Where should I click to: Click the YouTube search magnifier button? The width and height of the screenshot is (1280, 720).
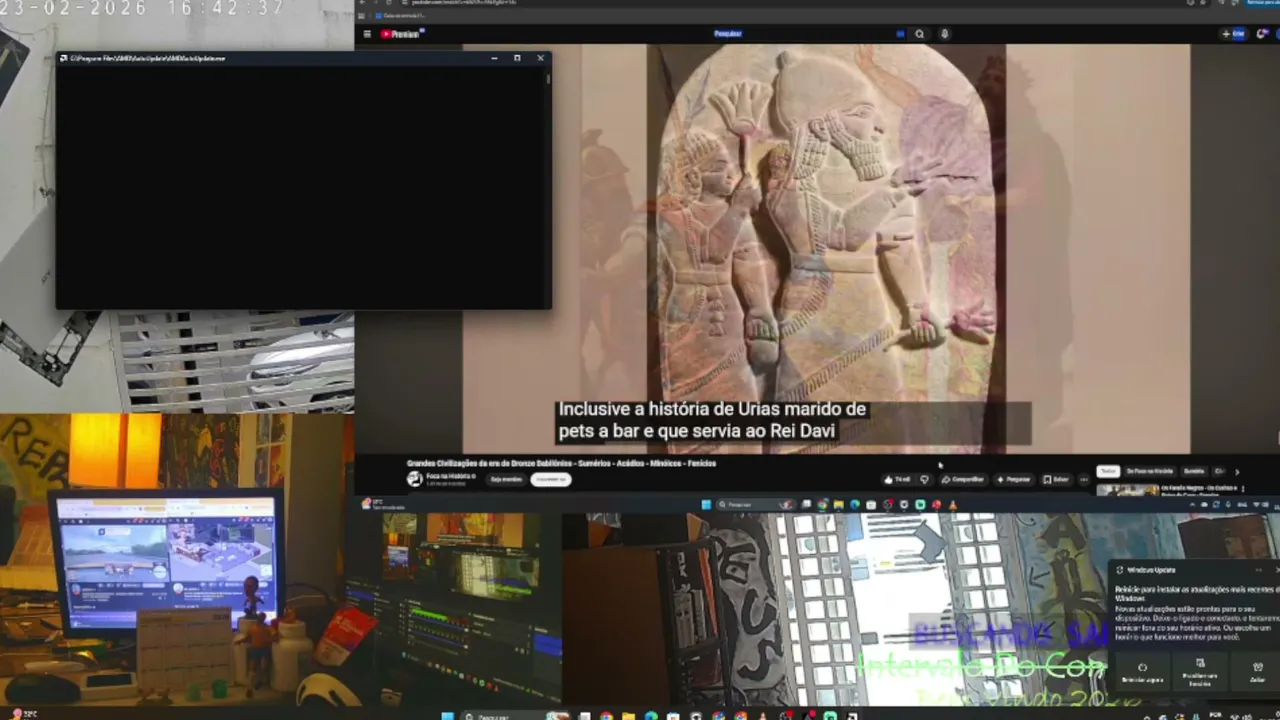tap(919, 34)
